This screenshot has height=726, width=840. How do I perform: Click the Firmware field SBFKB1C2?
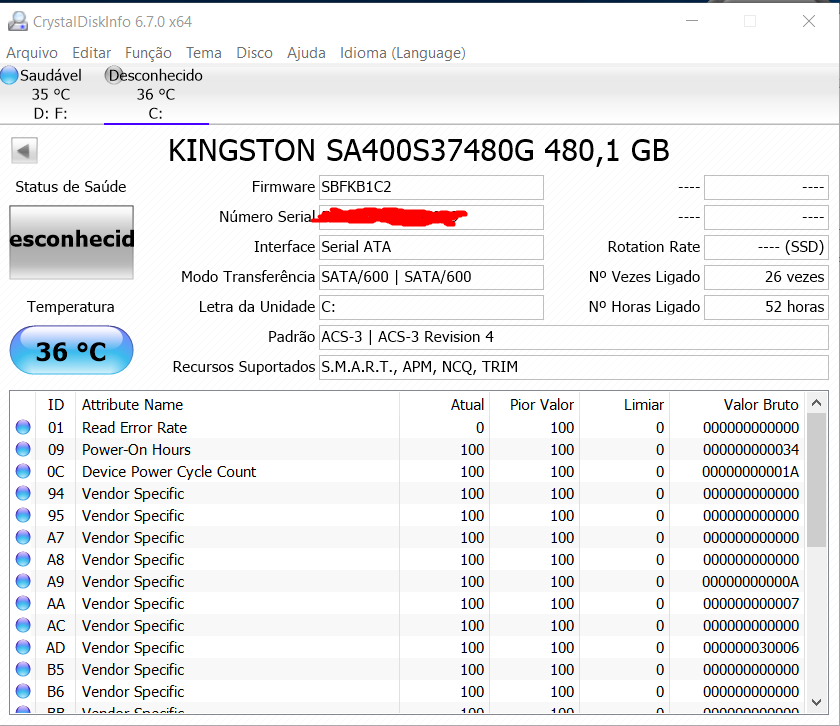pyautogui.click(x=431, y=187)
